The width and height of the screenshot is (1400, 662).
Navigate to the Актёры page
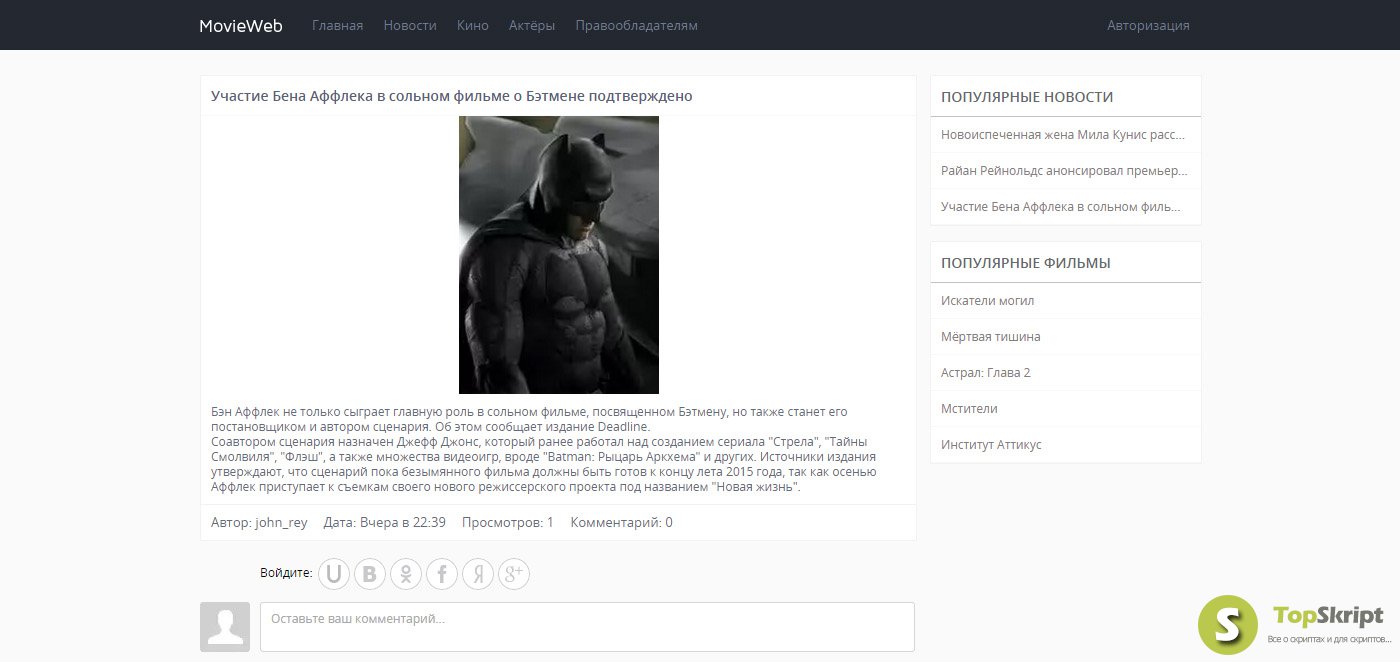click(x=532, y=25)
